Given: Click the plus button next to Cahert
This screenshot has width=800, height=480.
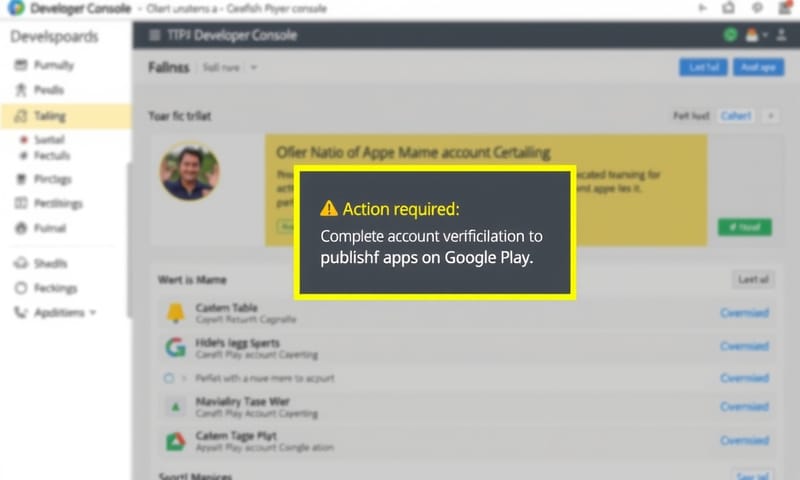Looking at the screenshot, I should click(x=770, y=116).
